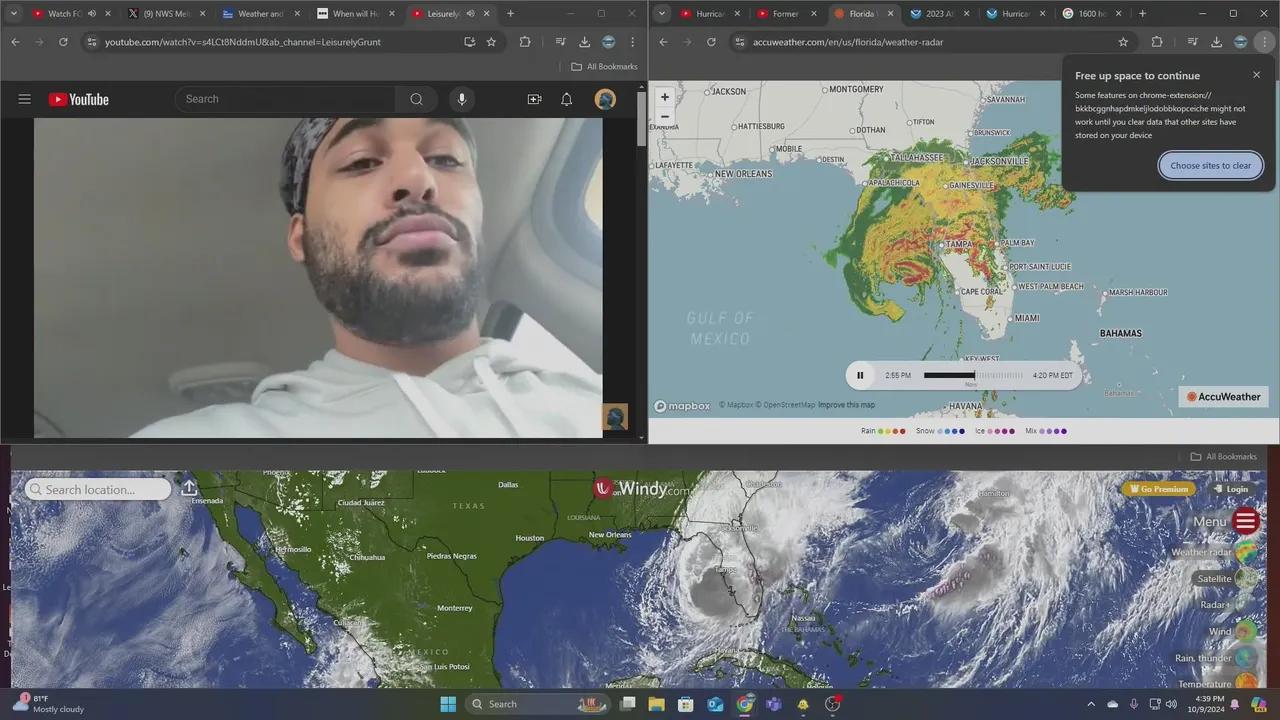This screenshot has width=1280, height=720.
Task: Close the Florida weather radar tab
Action: point(890,14)
